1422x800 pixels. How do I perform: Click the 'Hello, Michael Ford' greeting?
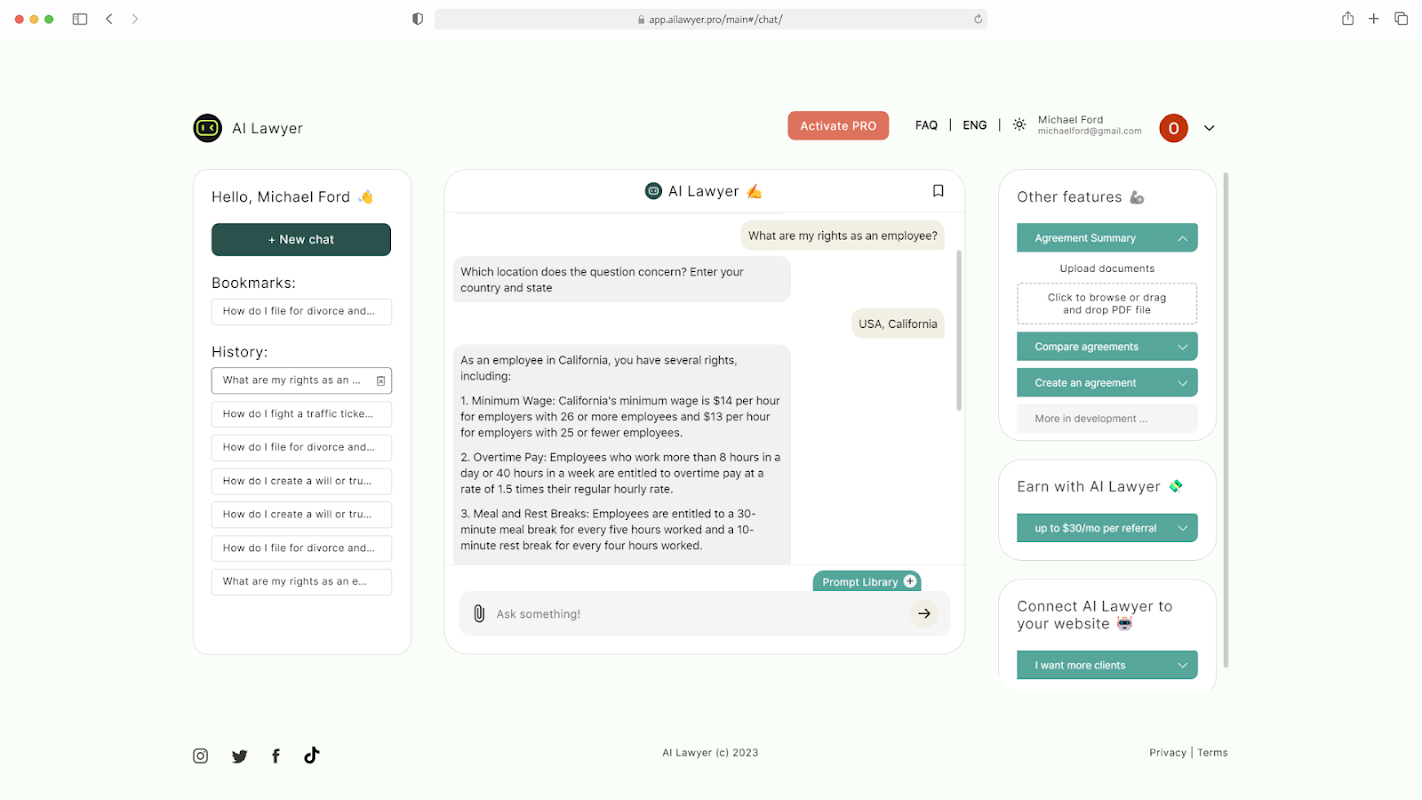[292, 197]
